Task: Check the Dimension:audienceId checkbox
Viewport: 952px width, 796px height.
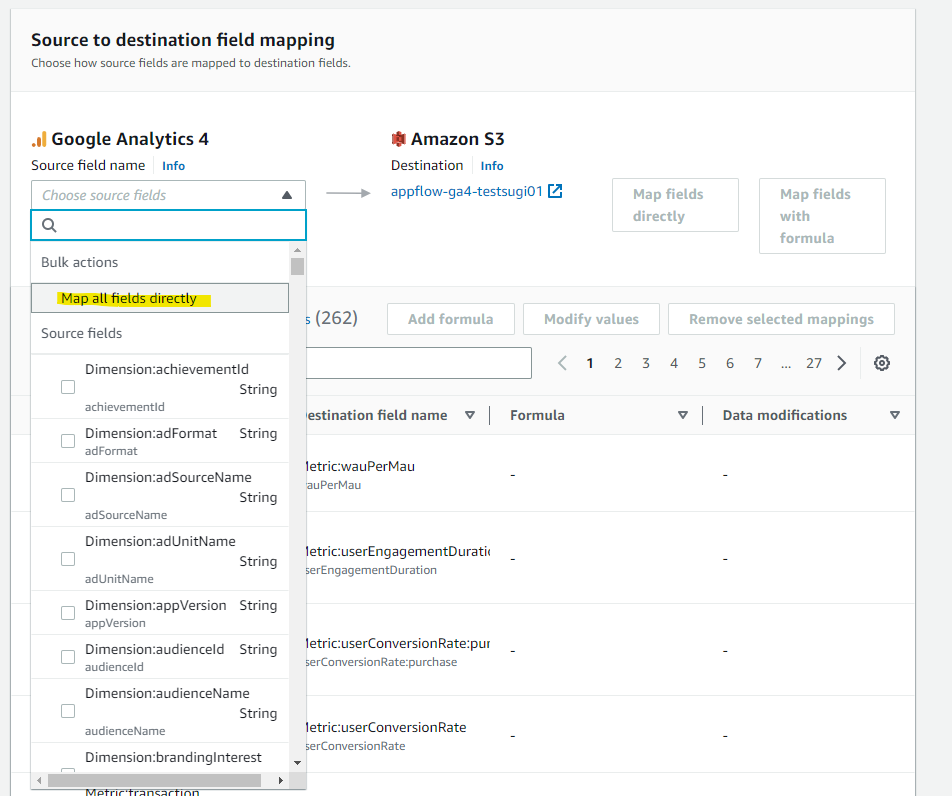Action: (68, 658)
